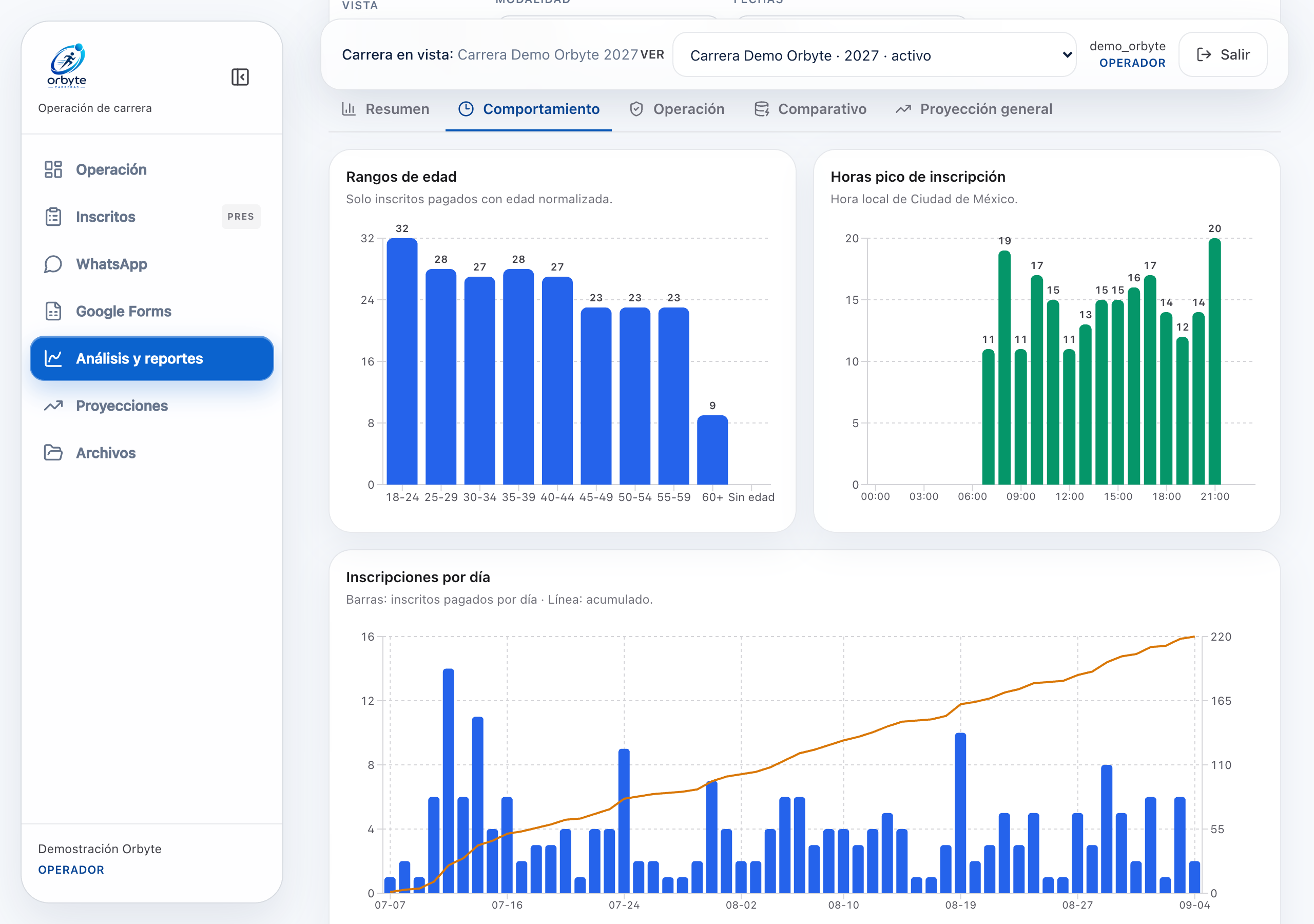1314x924 pixels.
Task: Click the Carrera en vista label
Action: (397, 54)
